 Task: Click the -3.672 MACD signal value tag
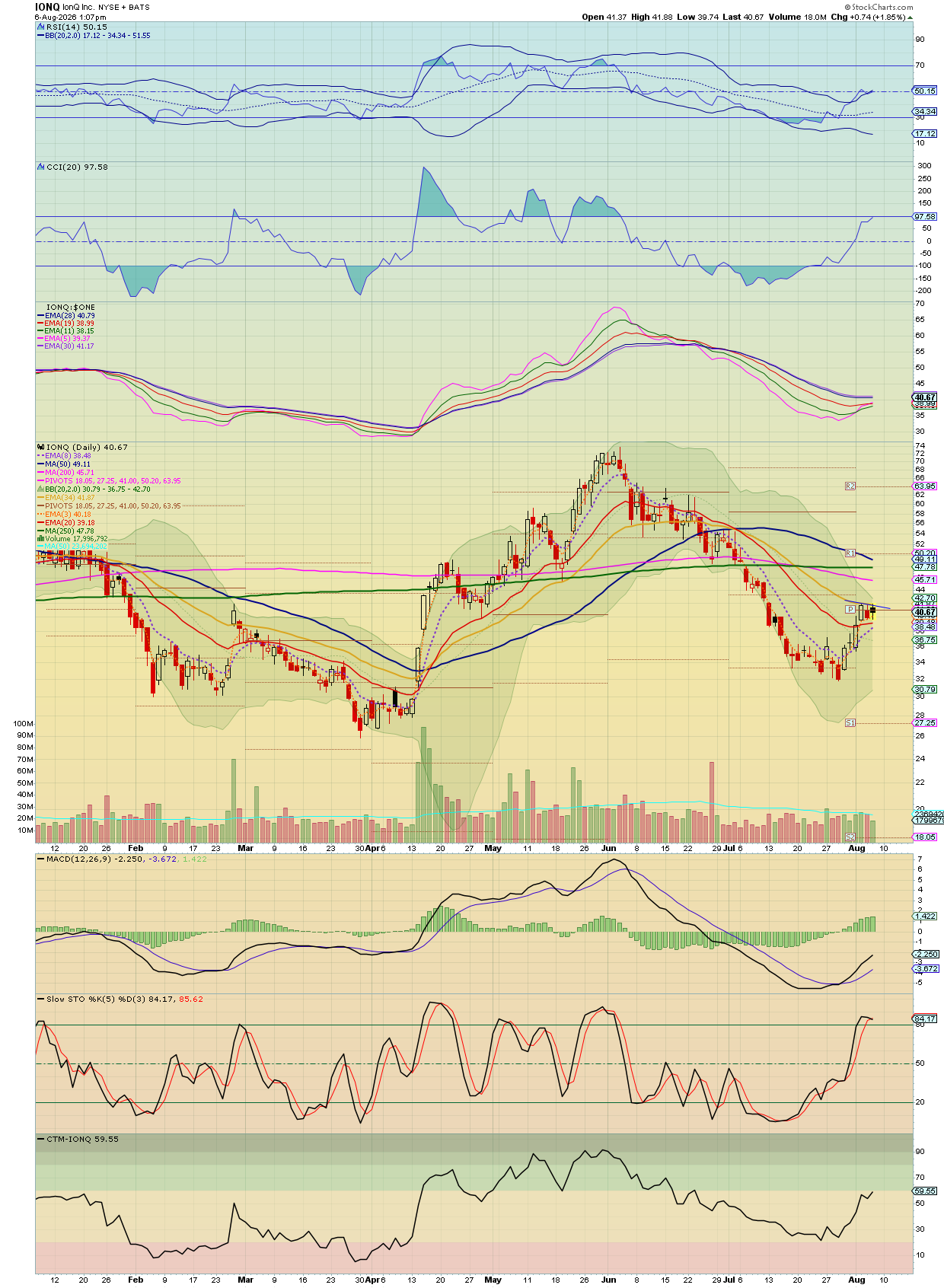coord(926,968)
